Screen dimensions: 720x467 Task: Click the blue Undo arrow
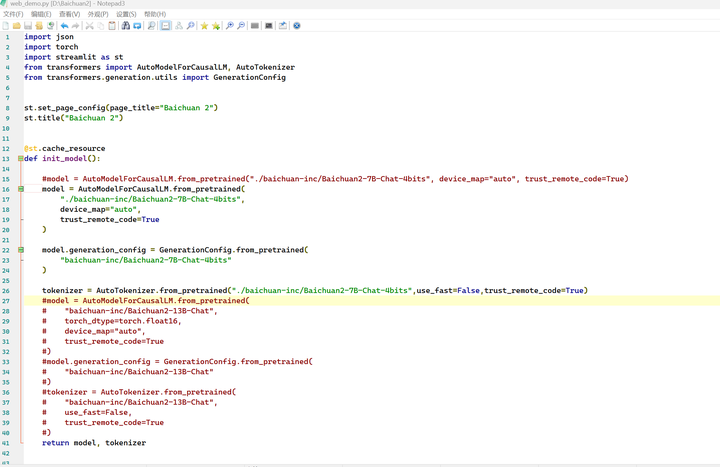click(x=64, y=26)
